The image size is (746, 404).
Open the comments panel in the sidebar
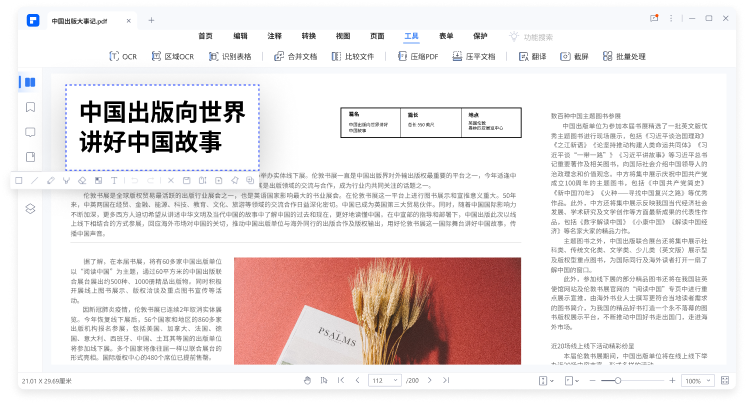click(x=31, y=132)
